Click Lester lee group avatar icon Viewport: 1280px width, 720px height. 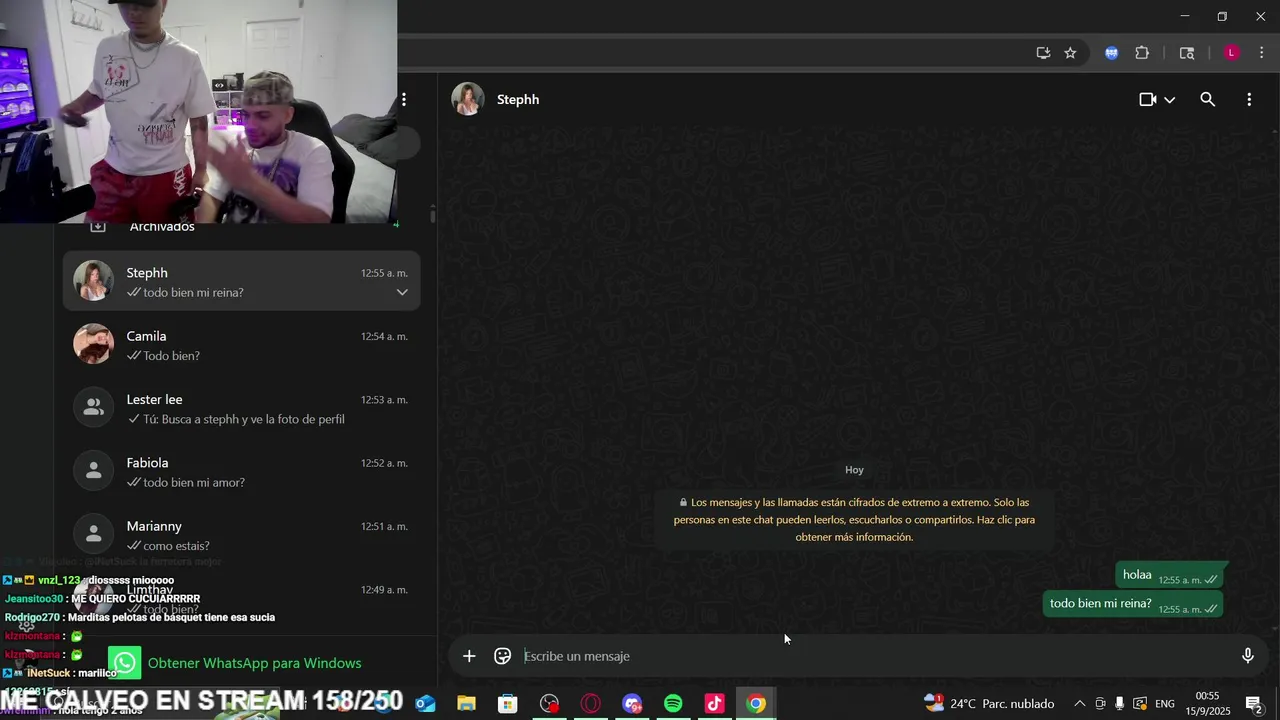93,407
